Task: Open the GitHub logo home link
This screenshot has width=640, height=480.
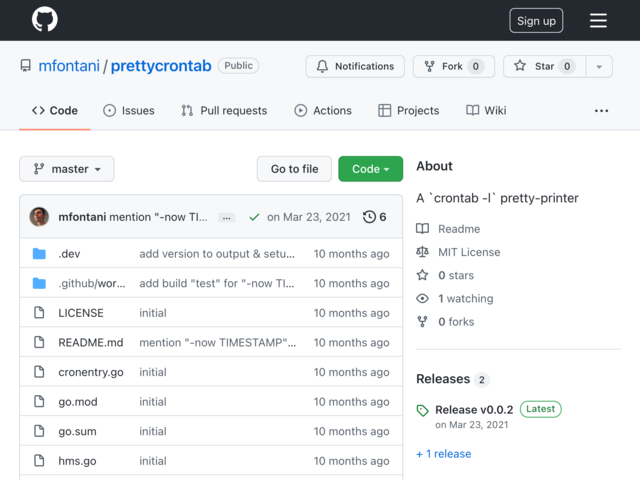Action: (x=44, y=20)
